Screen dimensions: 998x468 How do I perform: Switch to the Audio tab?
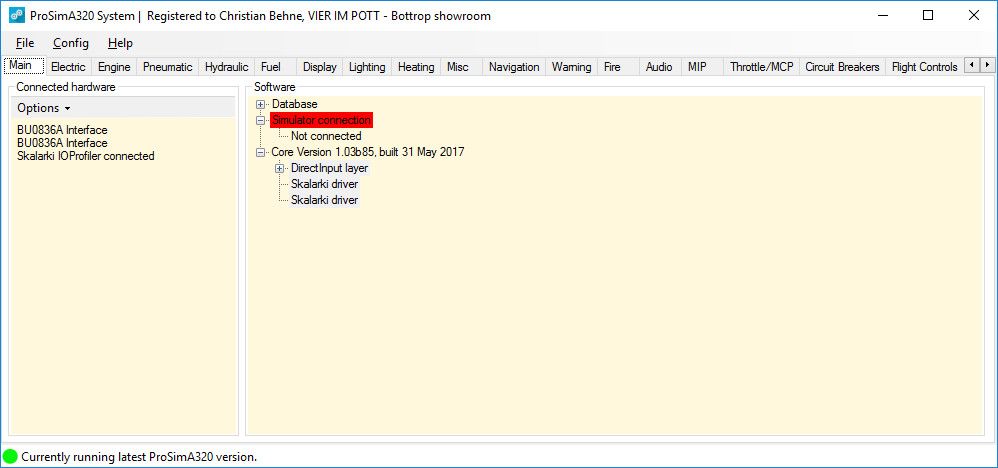[x=659, y=67]
